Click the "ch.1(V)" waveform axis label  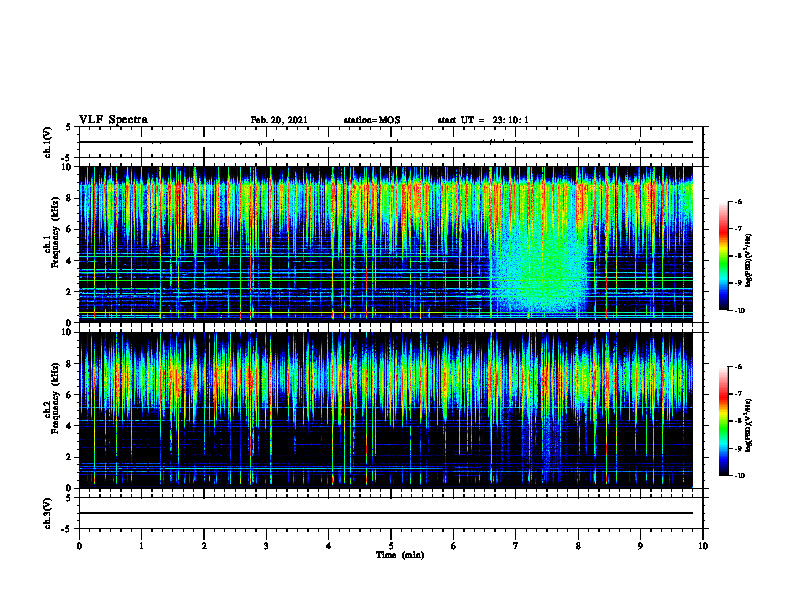tap(47, 142)
